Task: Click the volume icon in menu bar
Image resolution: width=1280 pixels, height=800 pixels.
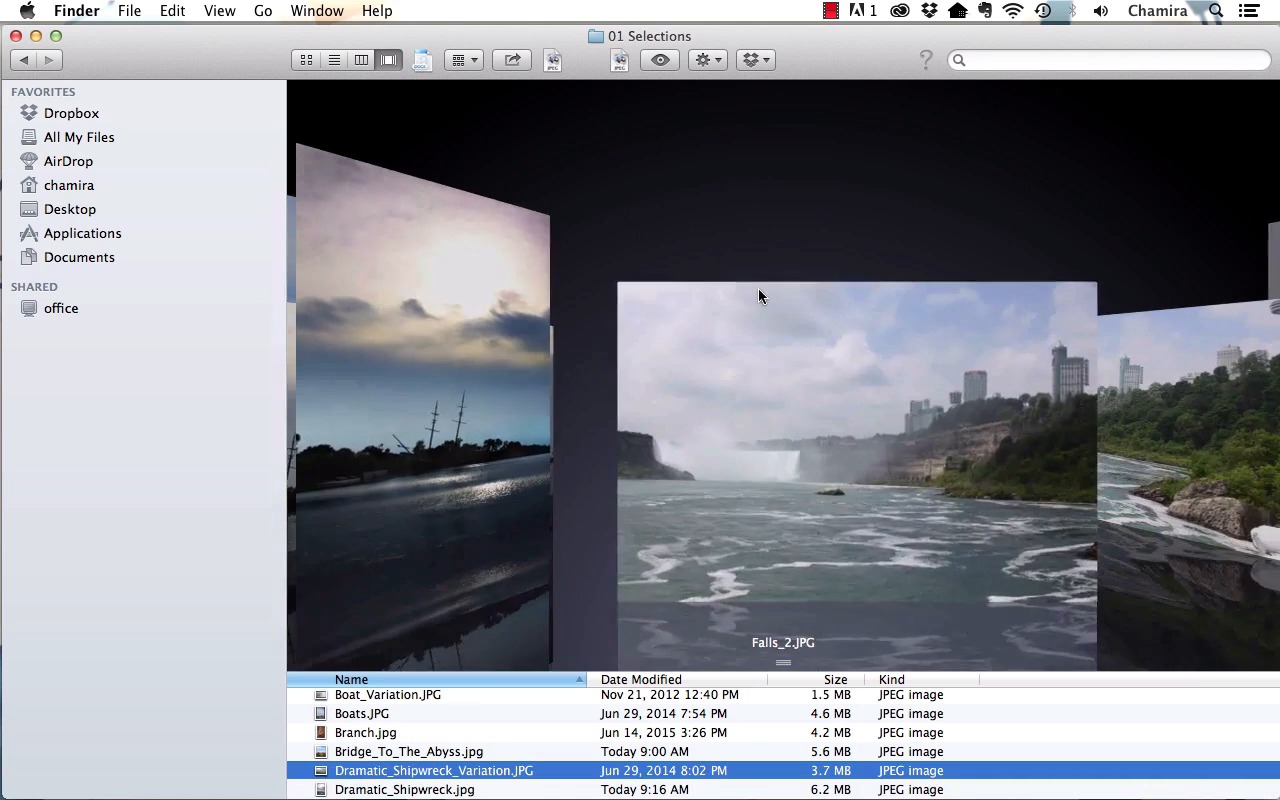Action: [x=1101, y=11]
